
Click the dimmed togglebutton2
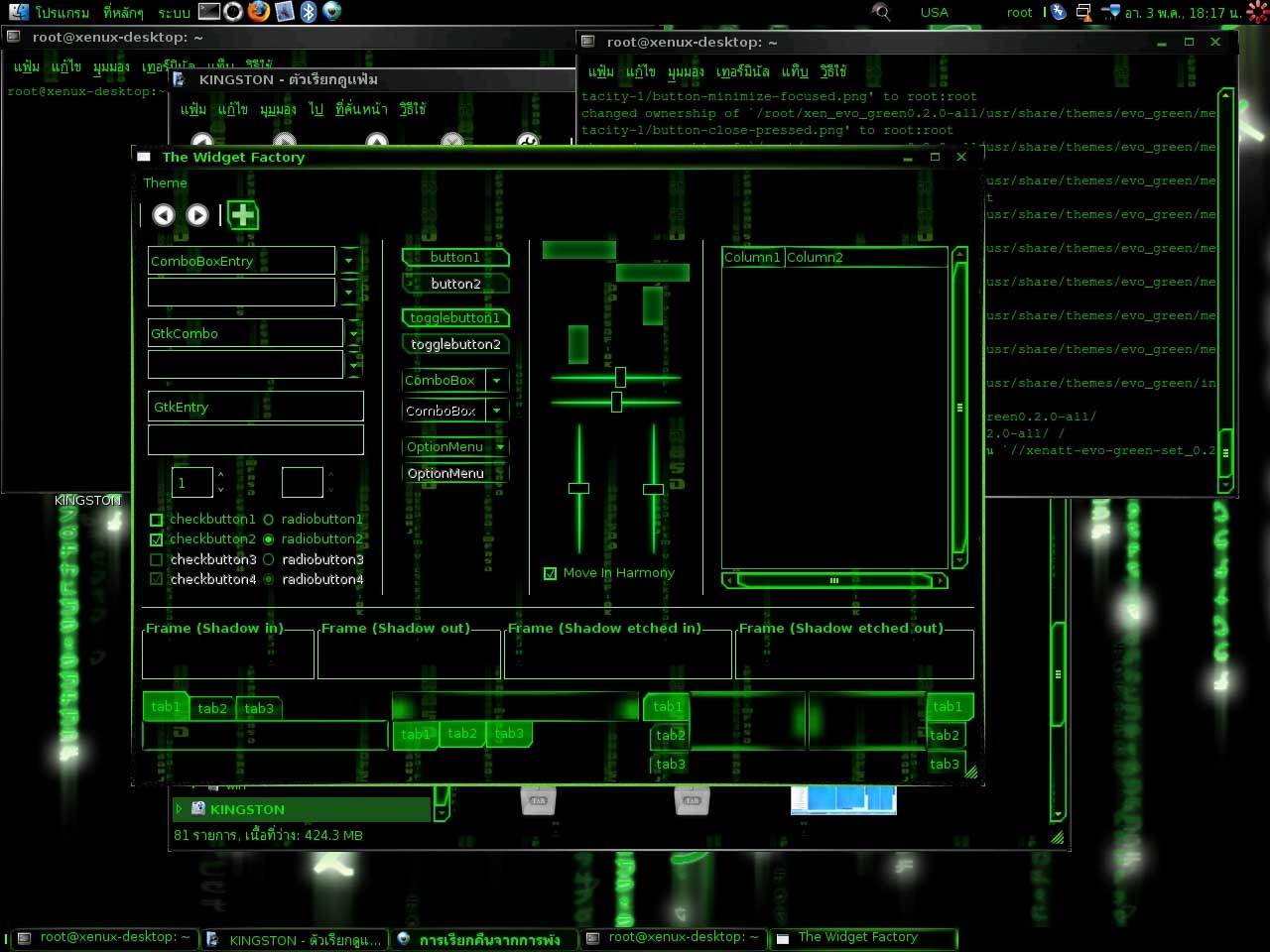[x=455, y=344]
